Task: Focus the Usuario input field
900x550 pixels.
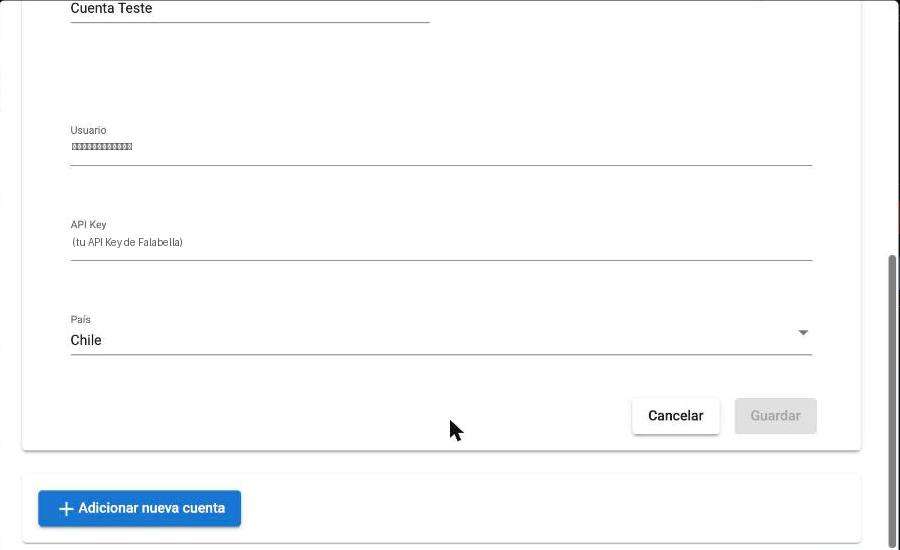Action: click(x=441, y=147)
